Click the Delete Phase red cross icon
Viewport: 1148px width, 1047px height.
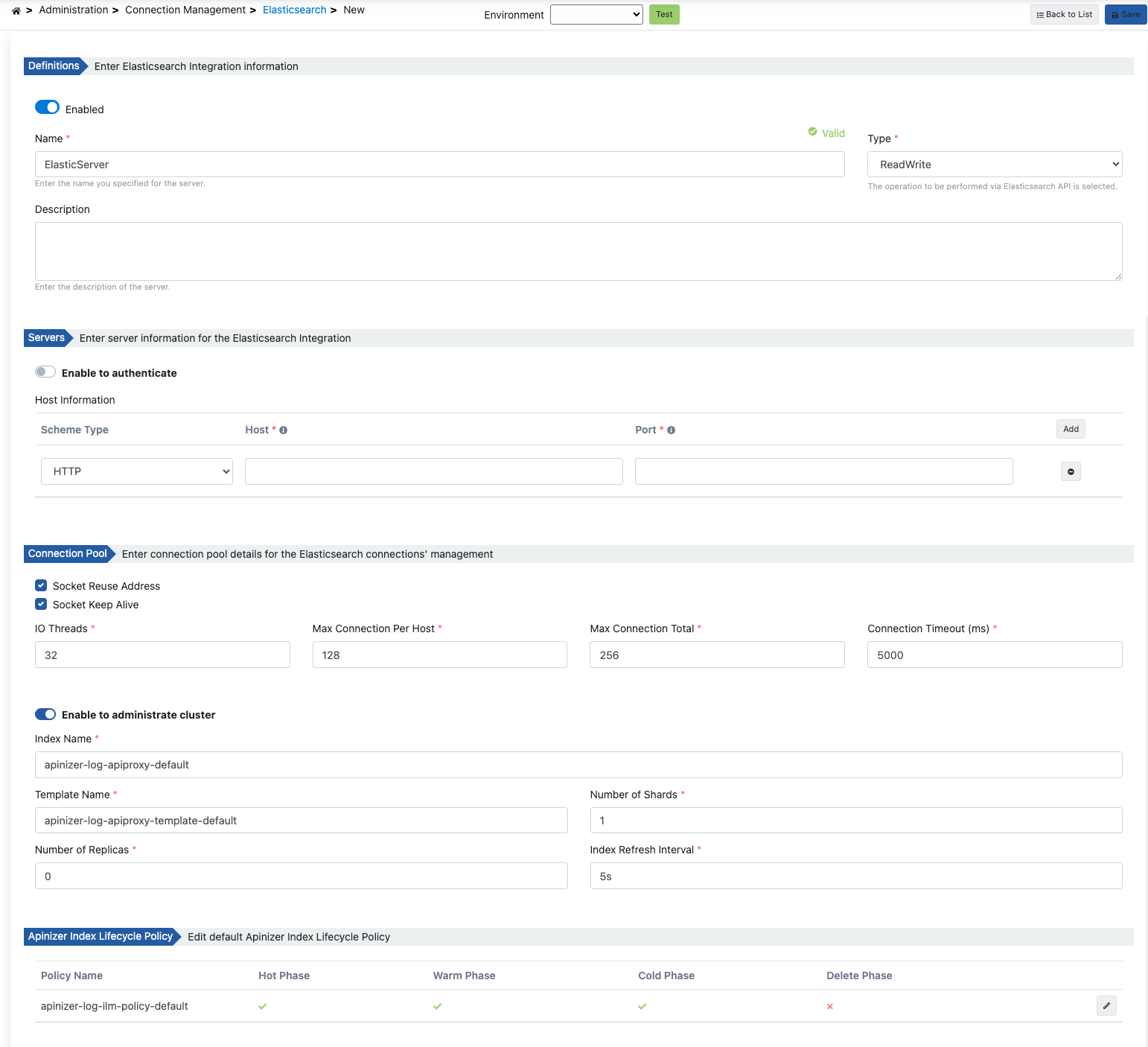click(829, 1006)
